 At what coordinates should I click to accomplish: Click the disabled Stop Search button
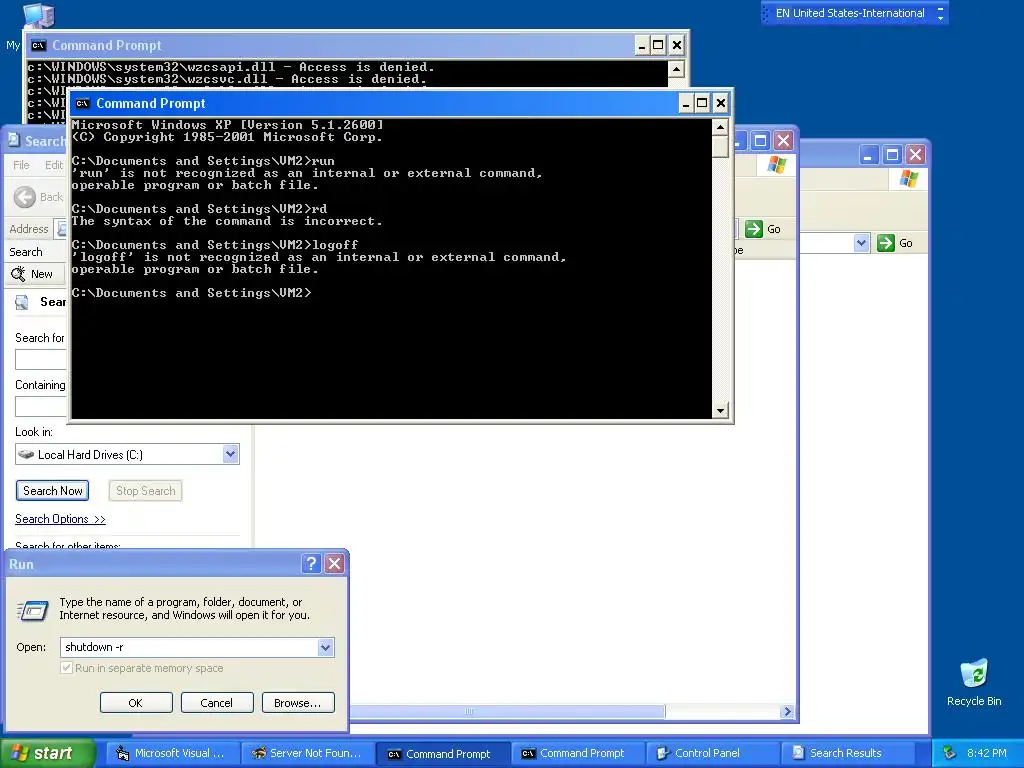pos(146,490)
